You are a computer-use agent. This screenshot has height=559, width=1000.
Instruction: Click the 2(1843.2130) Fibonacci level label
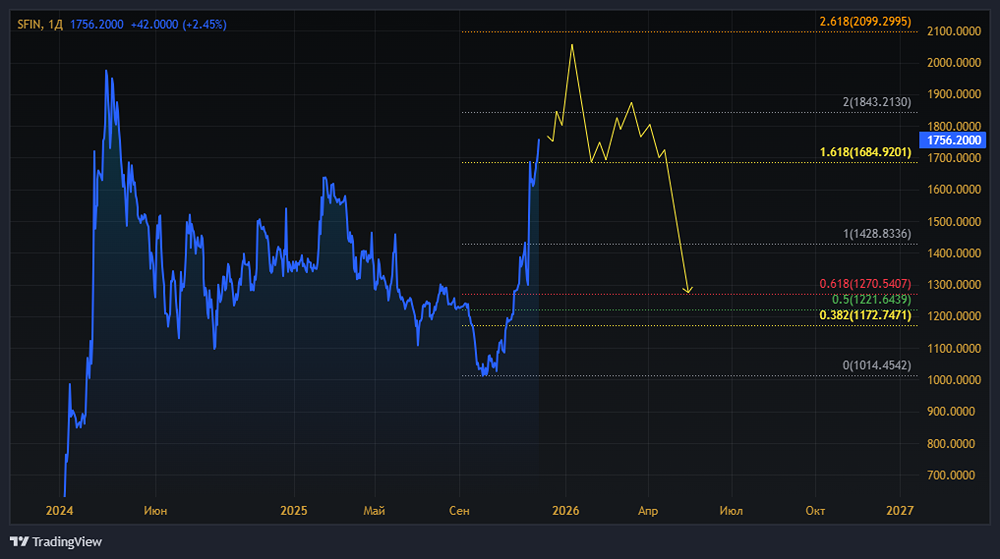click(877, 102)
